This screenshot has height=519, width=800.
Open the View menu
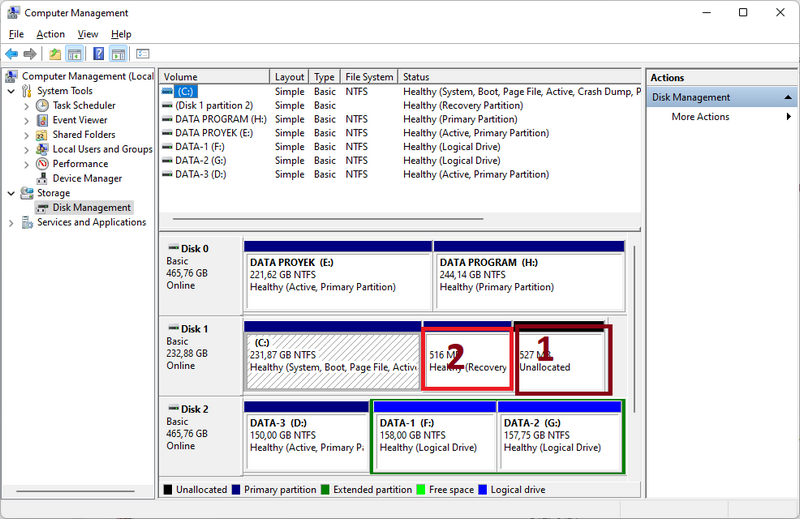click(x=88, y=34)
